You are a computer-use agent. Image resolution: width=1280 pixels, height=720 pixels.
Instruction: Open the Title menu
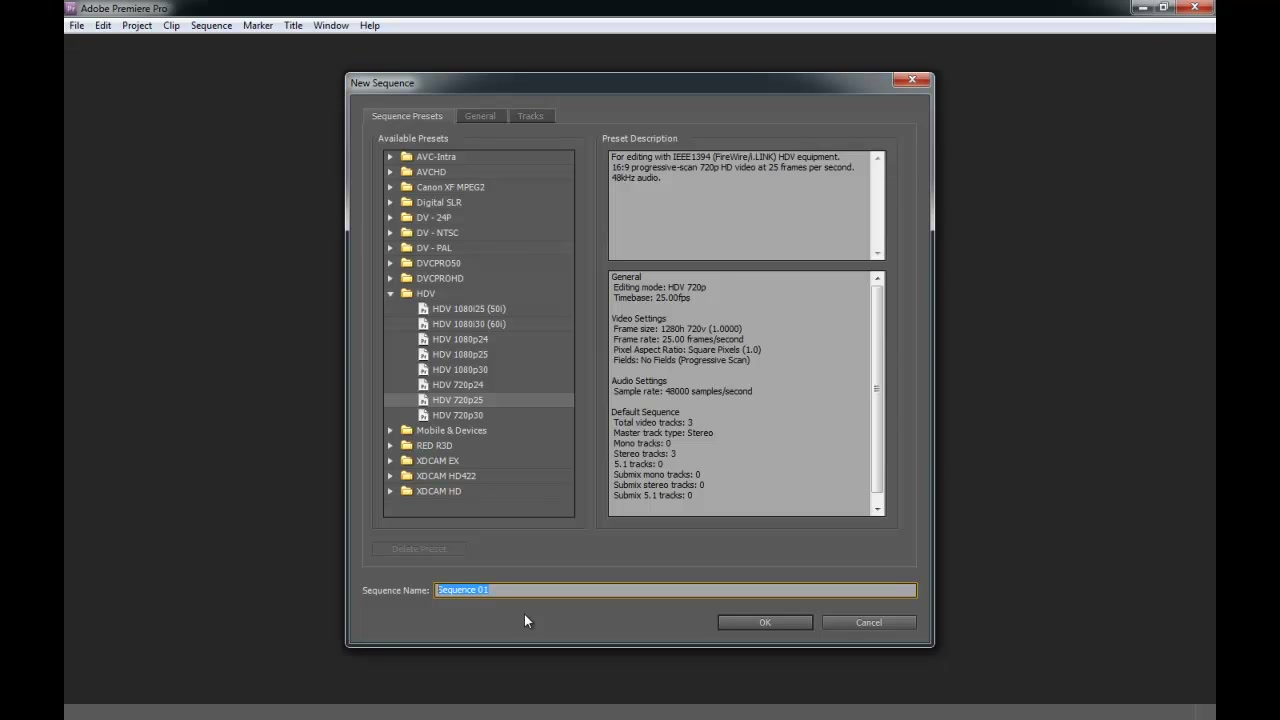pyautogui.click(x=293, y=25)
